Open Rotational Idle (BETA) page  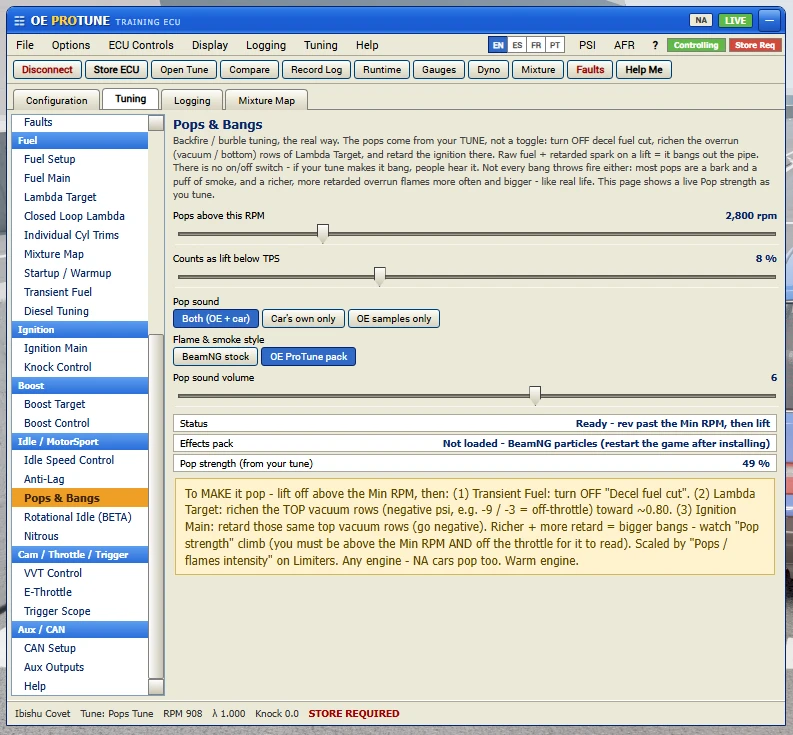[x=80, y=517]
